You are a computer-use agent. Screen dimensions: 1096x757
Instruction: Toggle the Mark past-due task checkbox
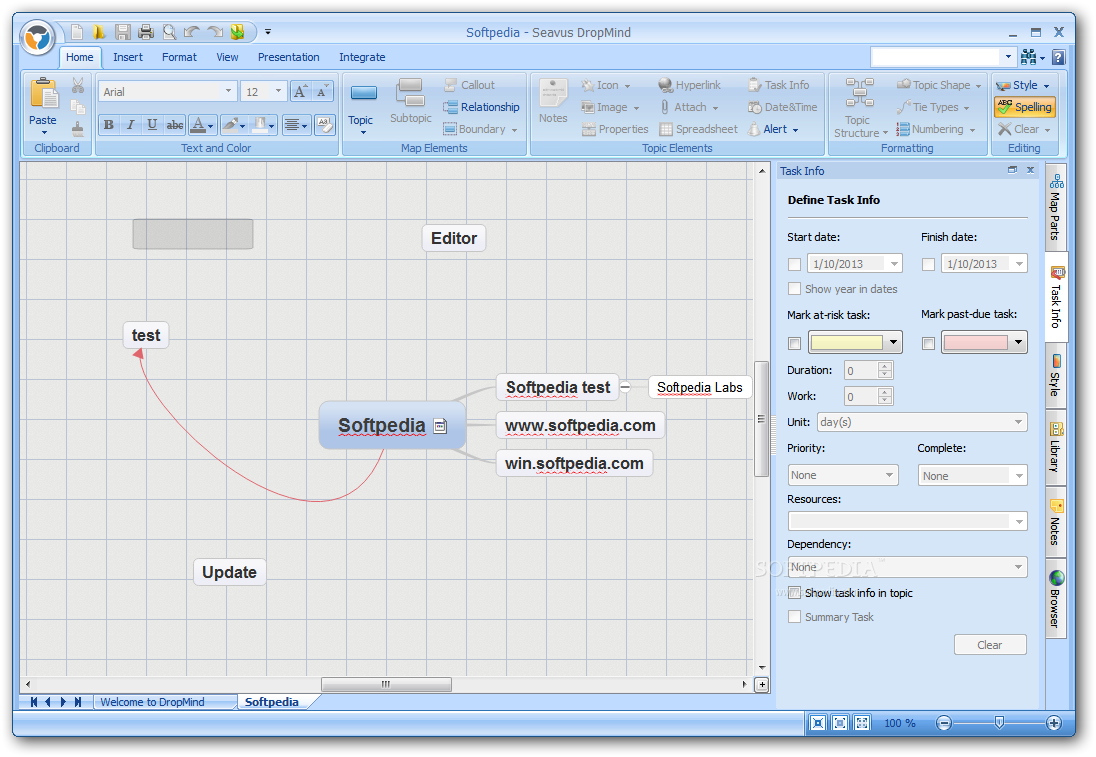pyautogui.click(x=928, y=343)
